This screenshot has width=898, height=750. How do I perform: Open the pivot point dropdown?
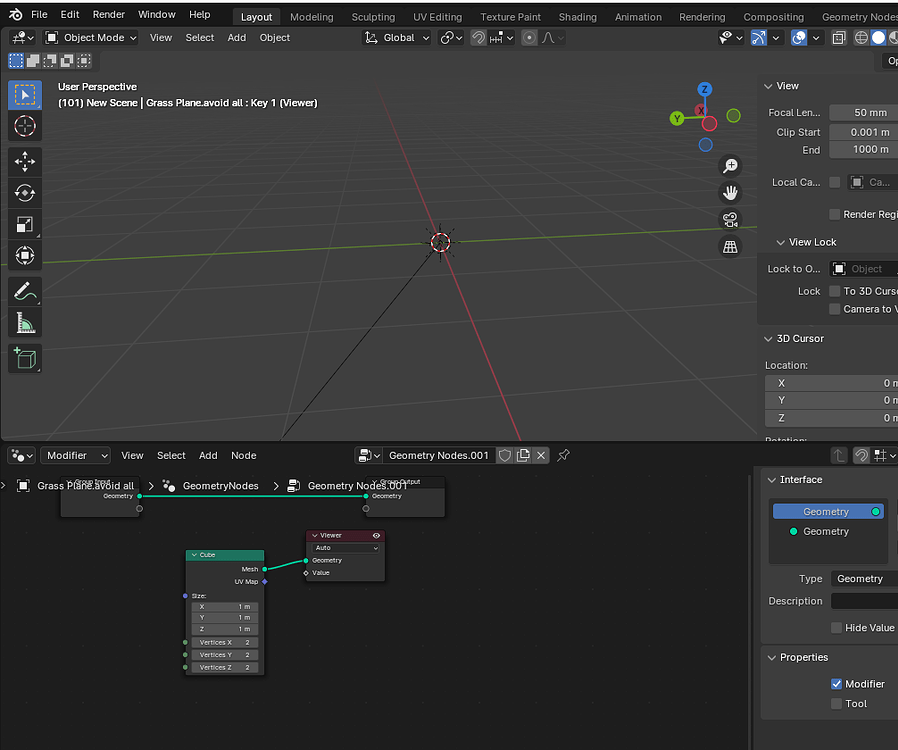coord(451,38)
